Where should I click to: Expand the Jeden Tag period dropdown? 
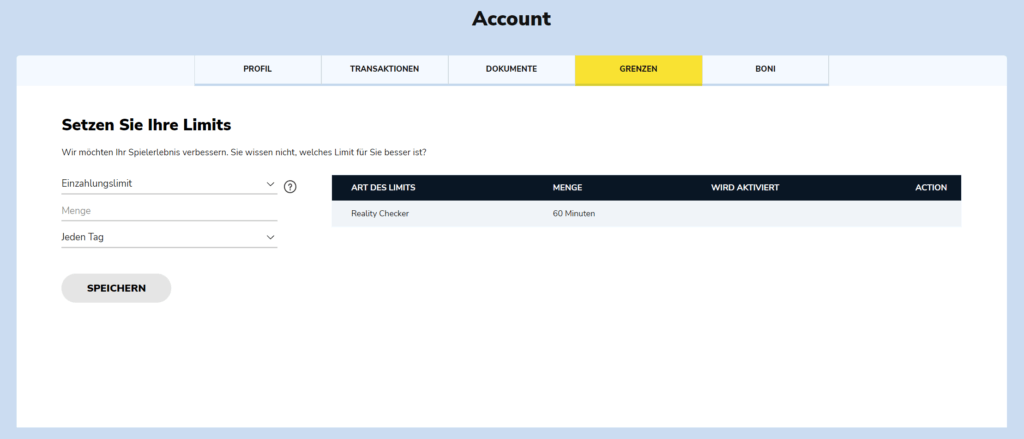click(x=169, y=237)
